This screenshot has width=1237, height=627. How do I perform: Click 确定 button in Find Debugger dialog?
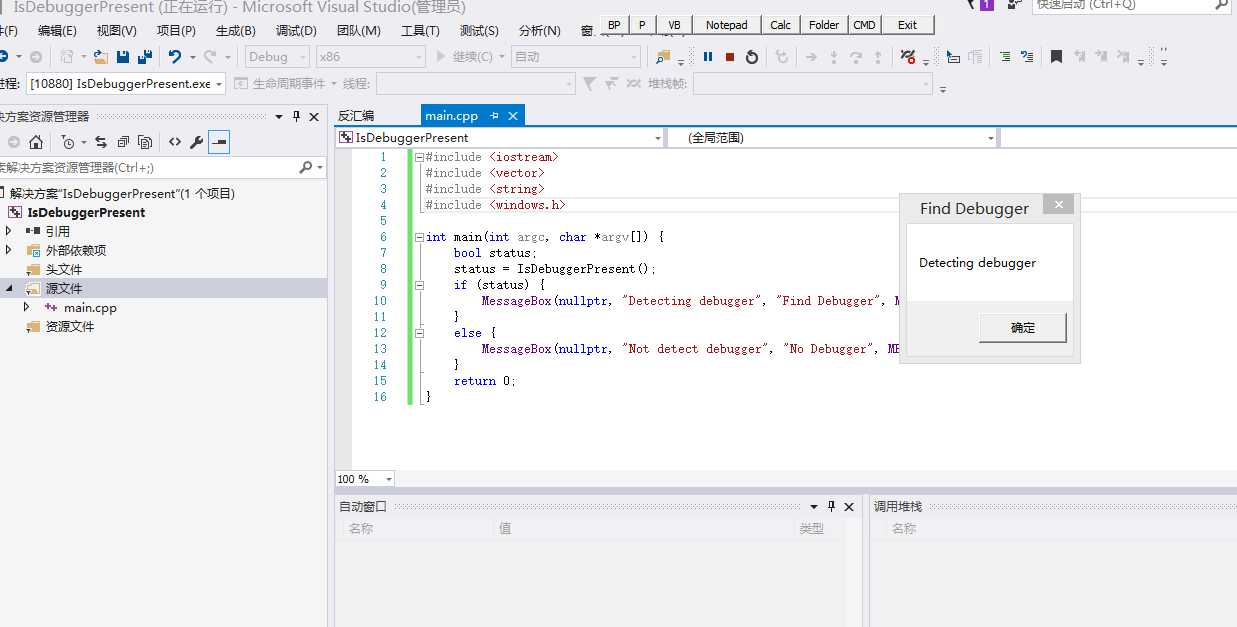click(x=1023, y=327)
